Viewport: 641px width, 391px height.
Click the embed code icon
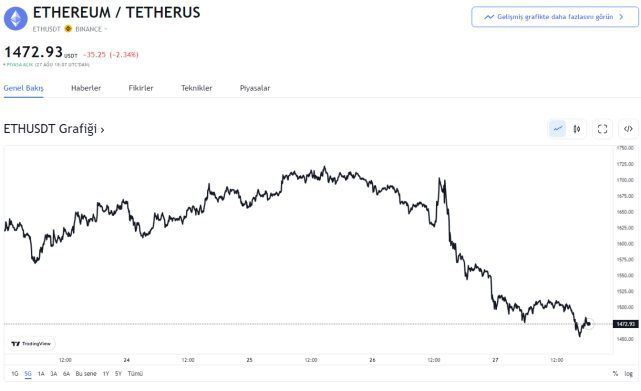(x=628, y=129)
